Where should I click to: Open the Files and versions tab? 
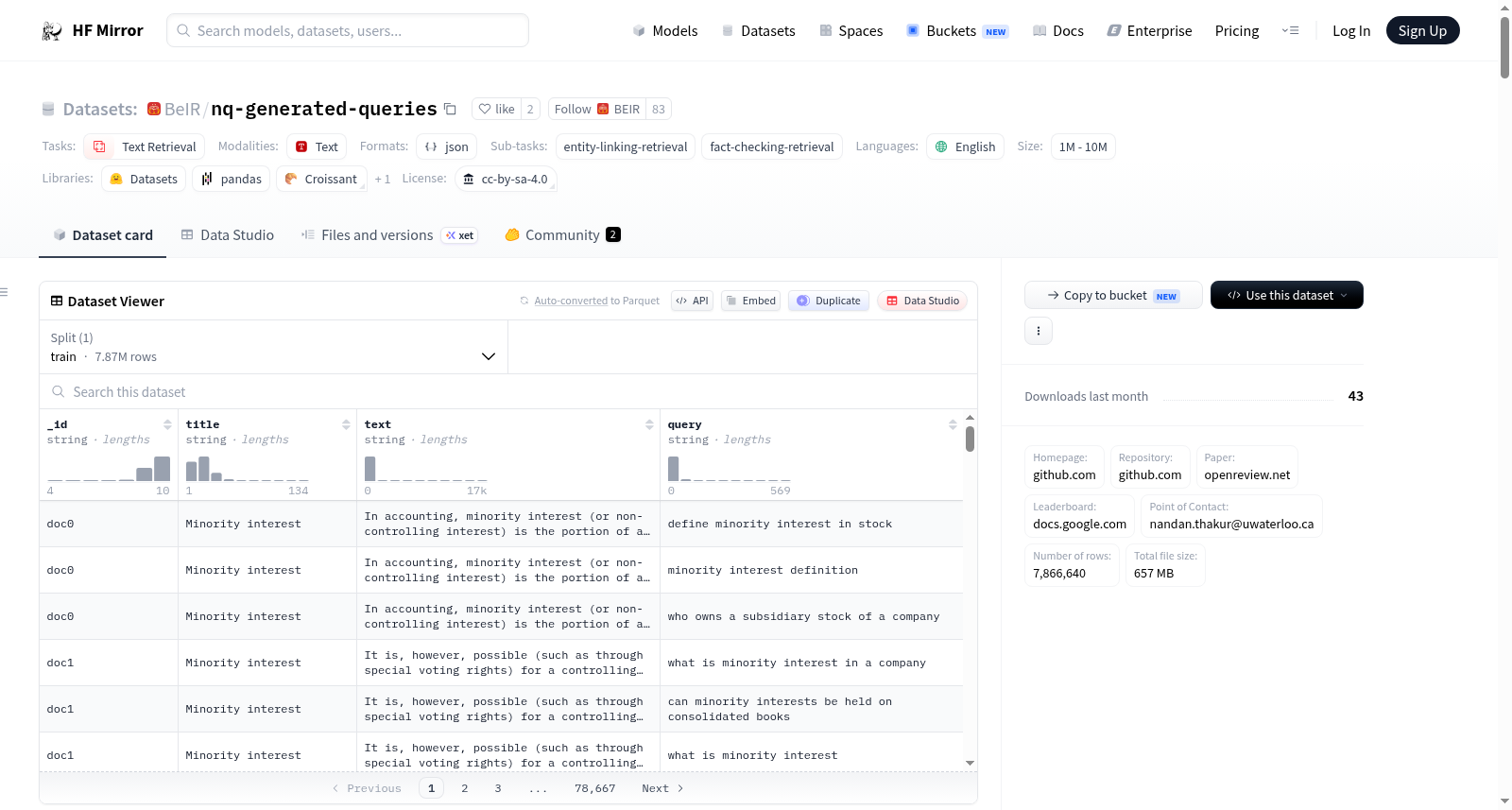[389, 235]
